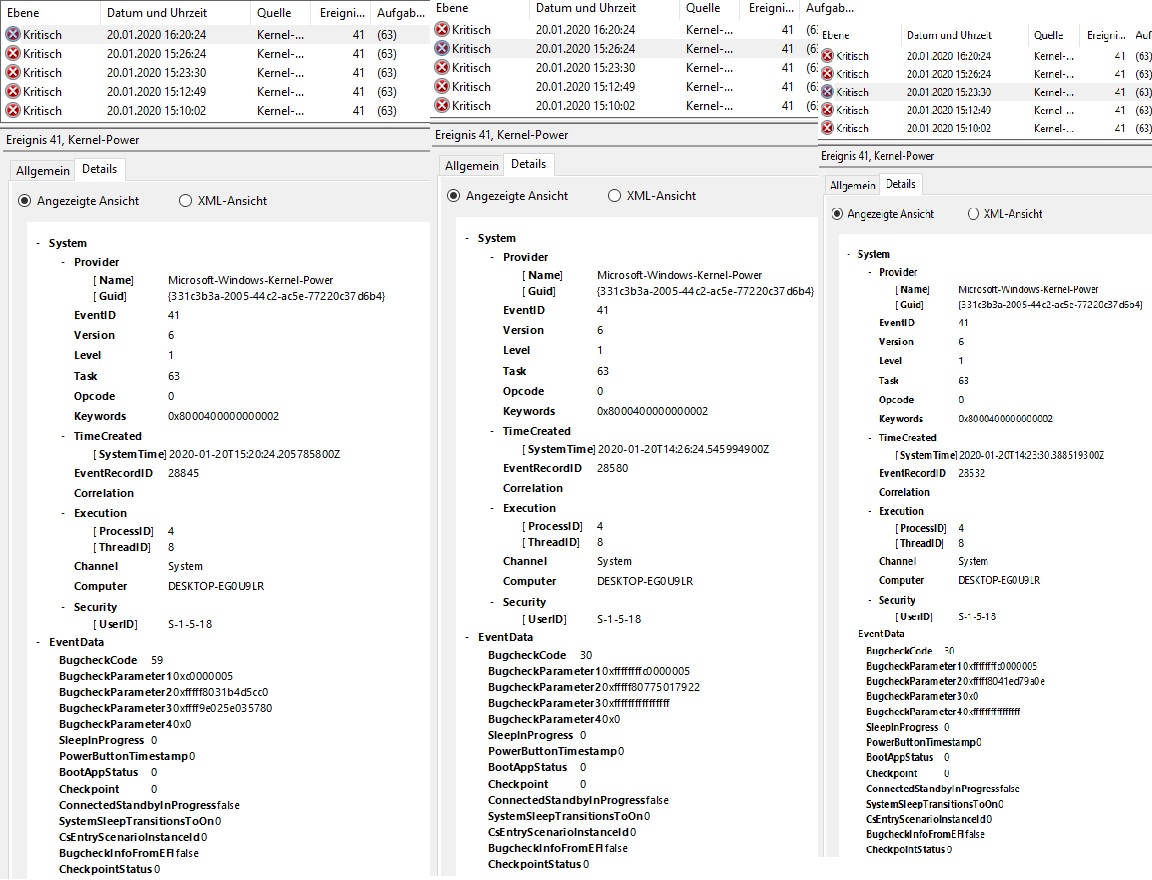Sort by Ebene column in left screenshot
1152x880 pixels.
pyautogui.click(x=50, y=12)
